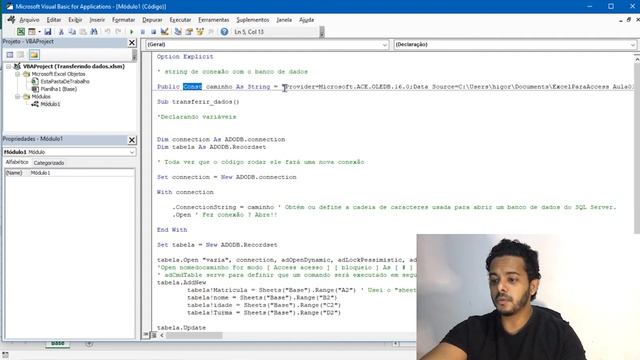Select EstaPastaDeTrabalho in project tree
The width and height of the screenshot is (640, 360).
tap(64, 82)
